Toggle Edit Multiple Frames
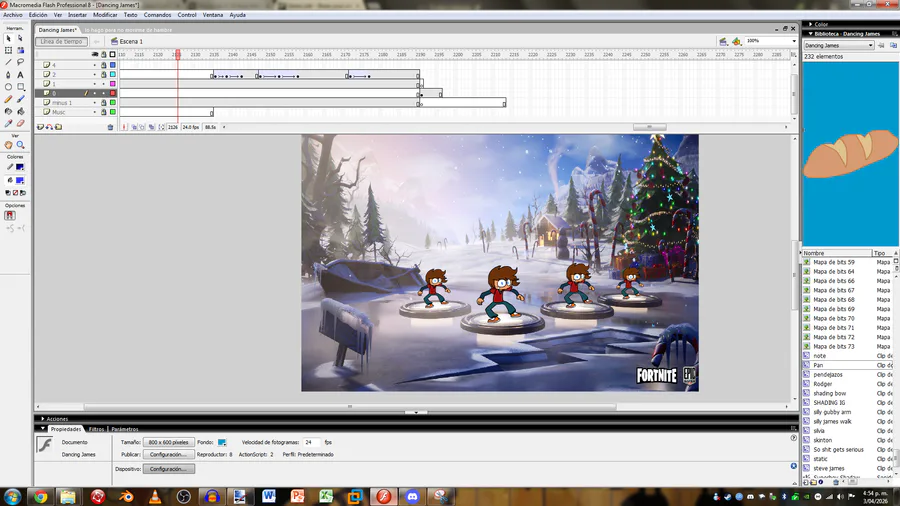900x506 pixels. click(152, 127)
